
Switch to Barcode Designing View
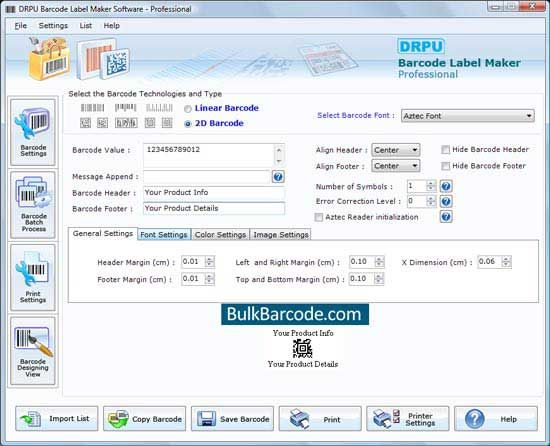pyautogui.click(x=33, y=351)
